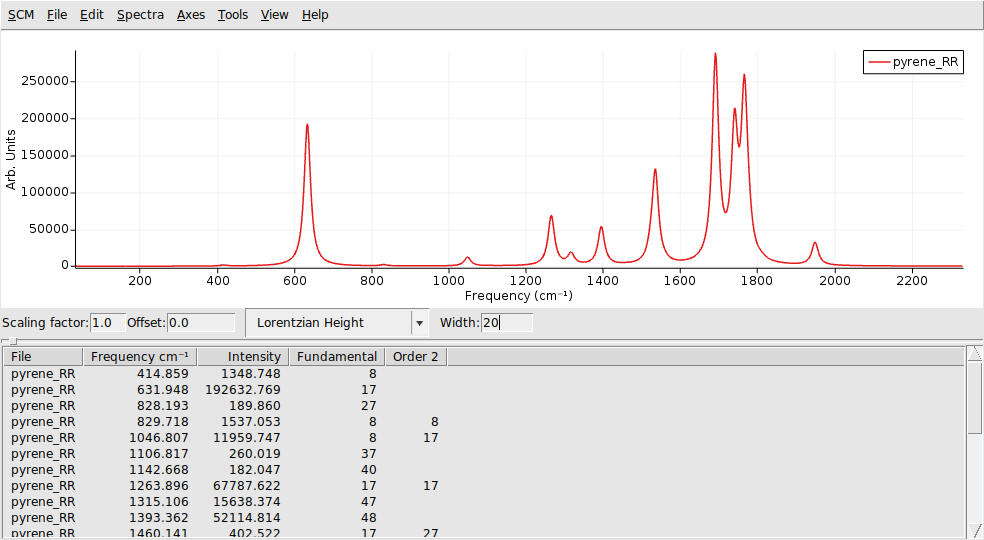Click the Order 2 column header
Viewport: 984px width, 540px height.
(415, 357)
